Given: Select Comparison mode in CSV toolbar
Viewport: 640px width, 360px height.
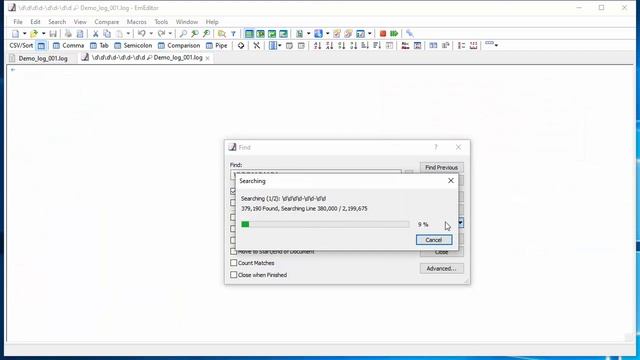Looking at the screenshot, I should (179, 45).
